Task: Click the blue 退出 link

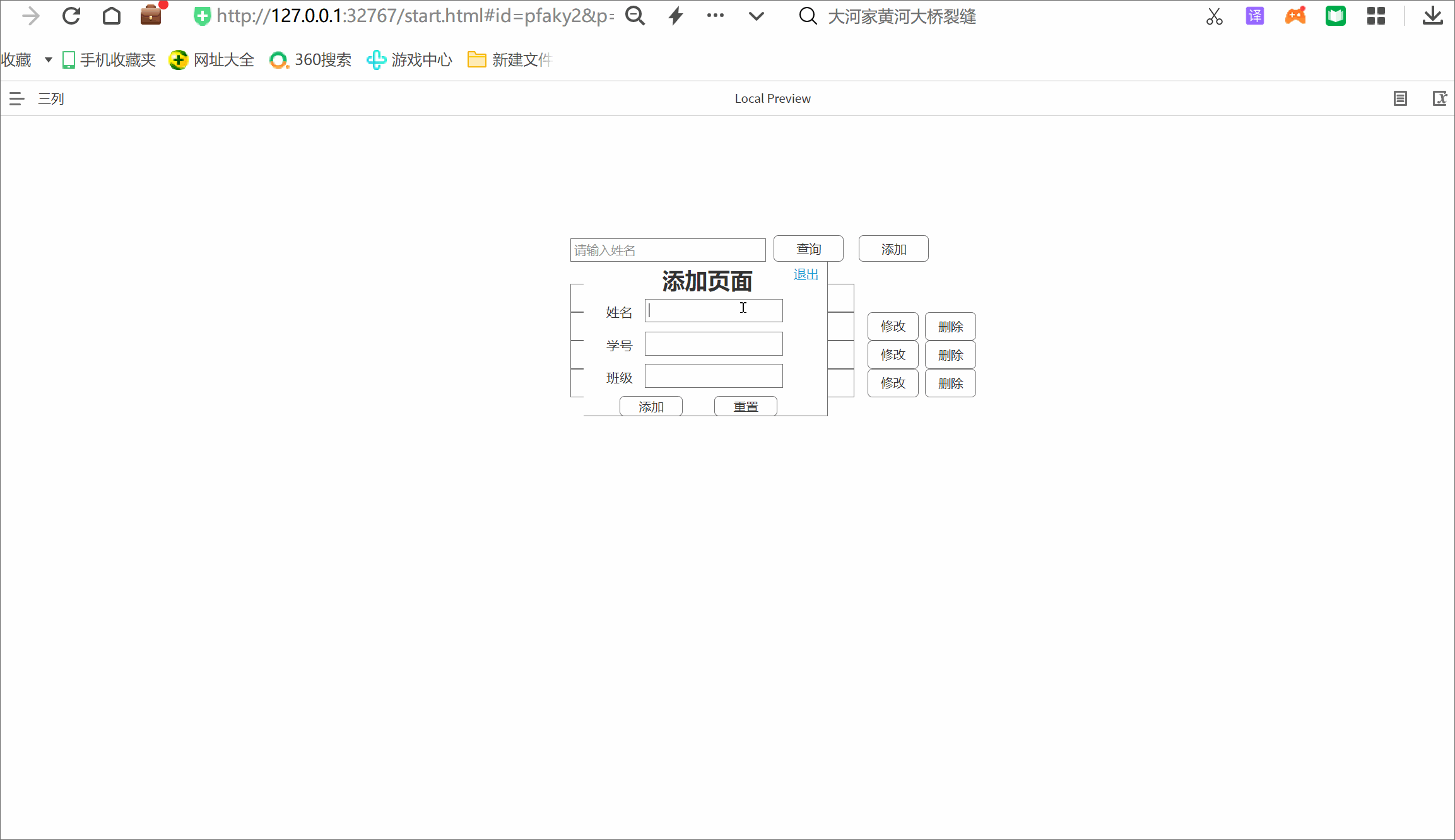Action: click(806, 274)
